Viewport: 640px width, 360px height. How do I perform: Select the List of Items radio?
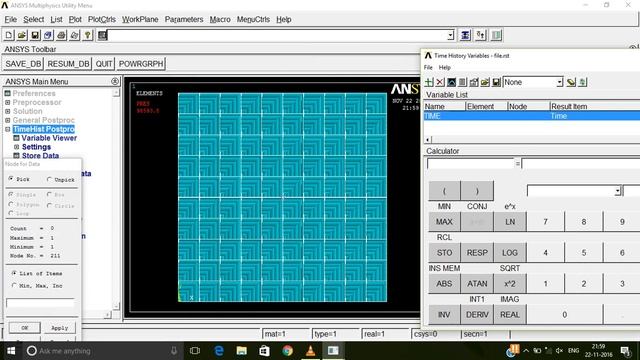pyautogui.click(x=14, y=273)
